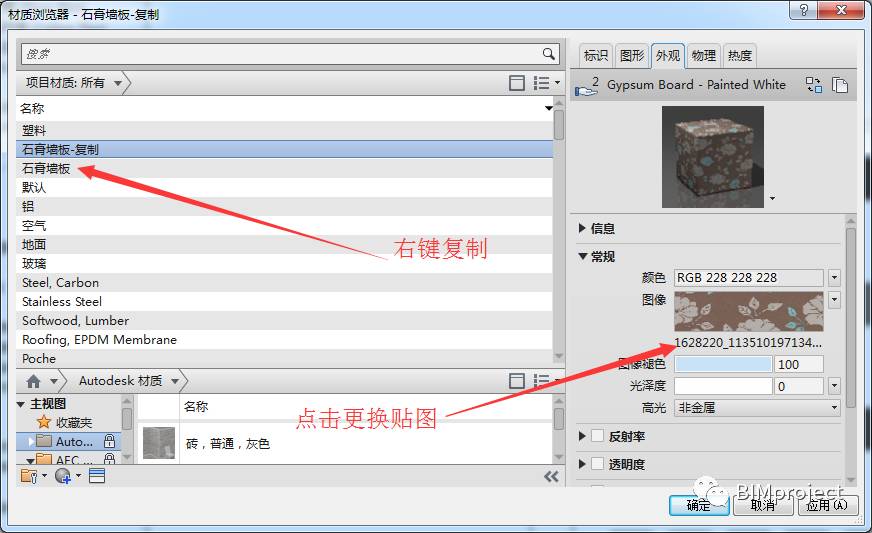Viewport: 872px width, 533px height.
Task: Collapse the library panel with double chevron
Action: (551, 476)
